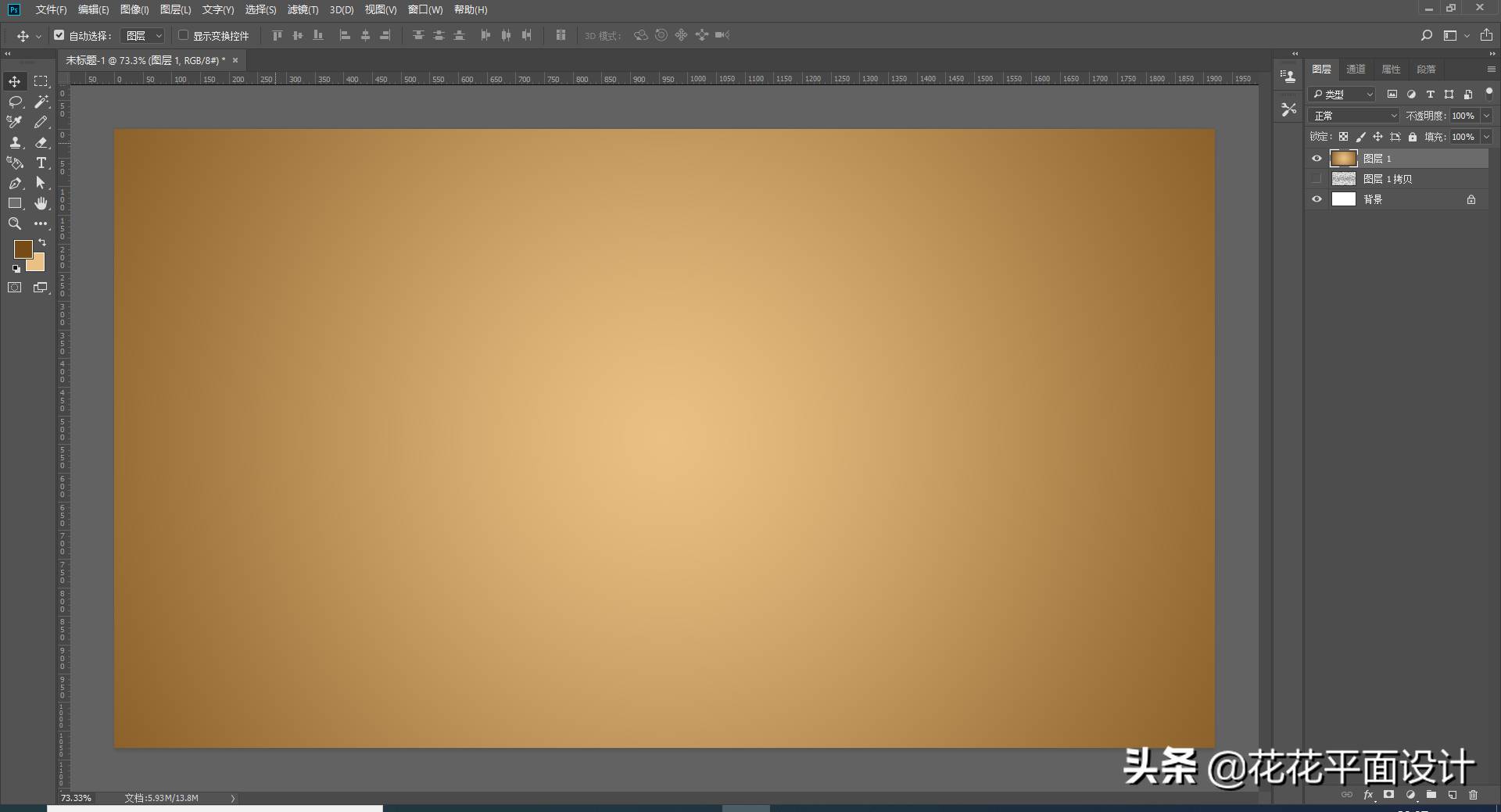Toggle the layer filter switch
Viewport: 1501px width, 812px height.
point(1488,93)
